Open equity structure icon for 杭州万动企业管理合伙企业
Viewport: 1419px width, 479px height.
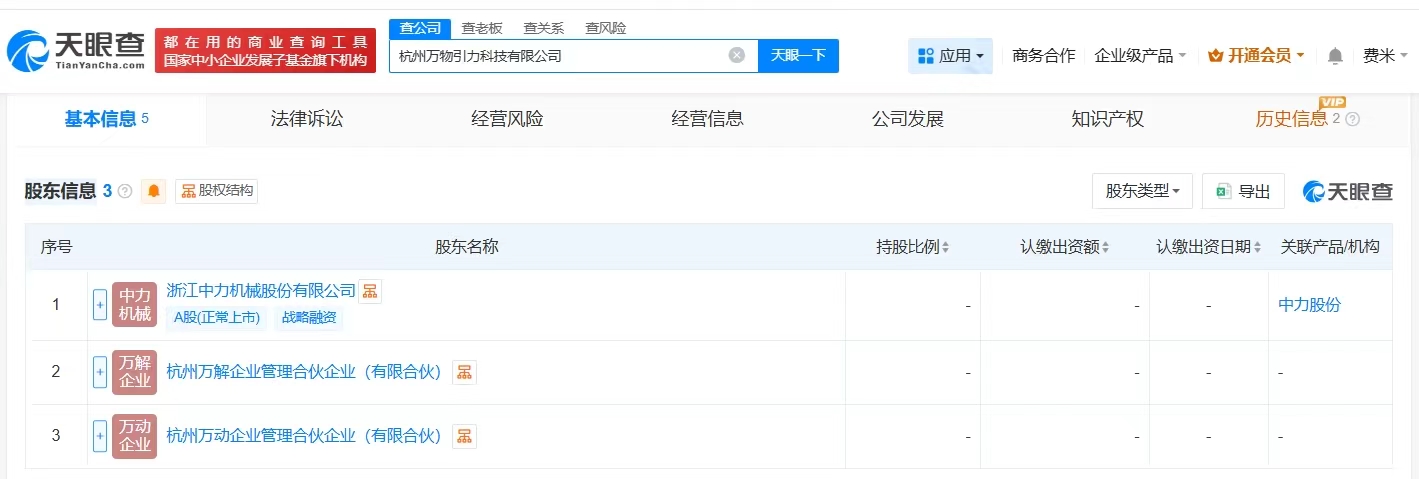(464, 436)
